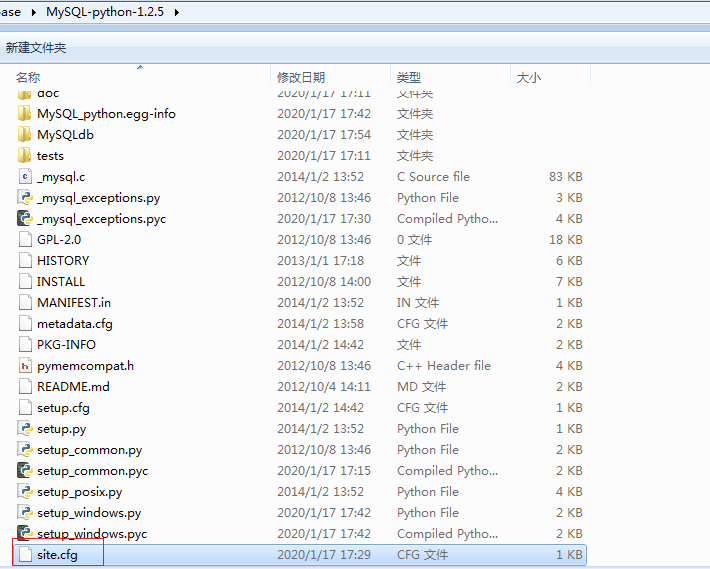Click the 2013/1/1 17:18 date for HISTORY
Viewport: 710px width, 569px height.
(321, 260)
